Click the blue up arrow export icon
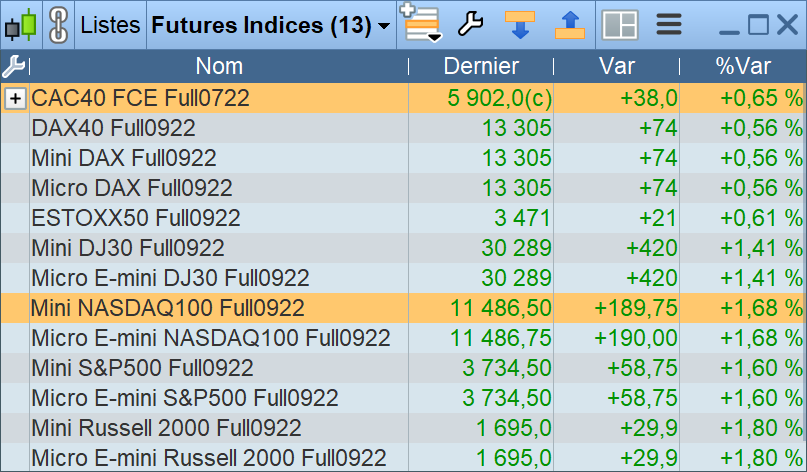This screenshot has width=807, height=472. tap(569, 24)
